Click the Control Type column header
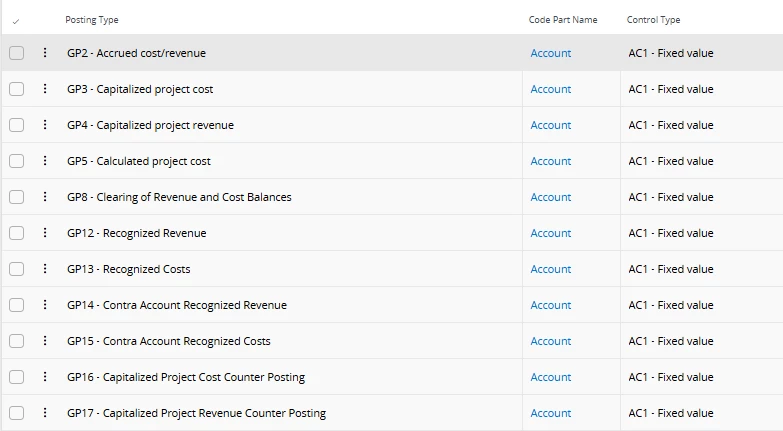Viewport: 783px width, 431px height. 653,20
